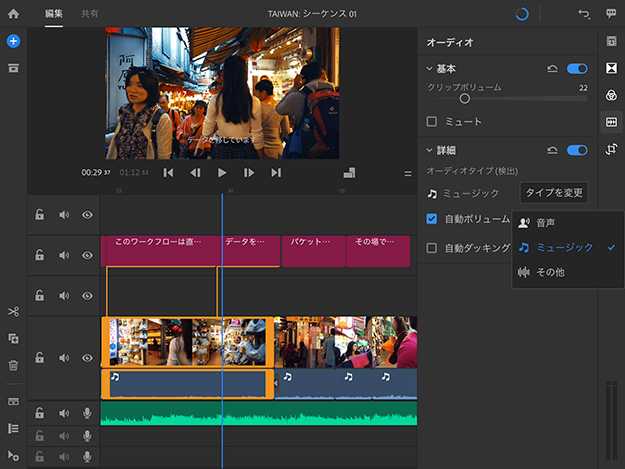625x469 pixels.
Task: Open the crop and transform panel
Action: (611, 149)
